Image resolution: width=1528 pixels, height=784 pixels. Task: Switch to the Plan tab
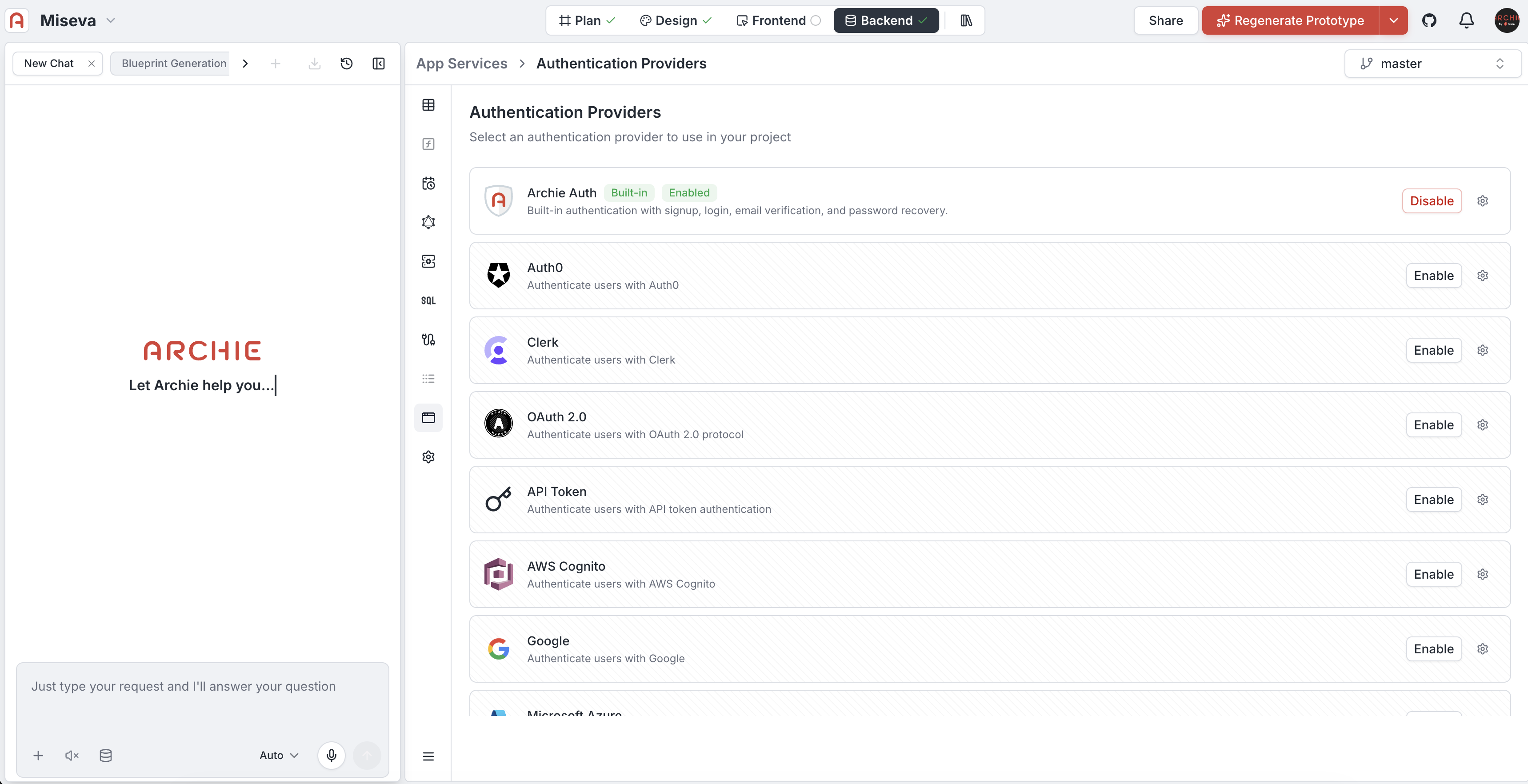[587, 20]
